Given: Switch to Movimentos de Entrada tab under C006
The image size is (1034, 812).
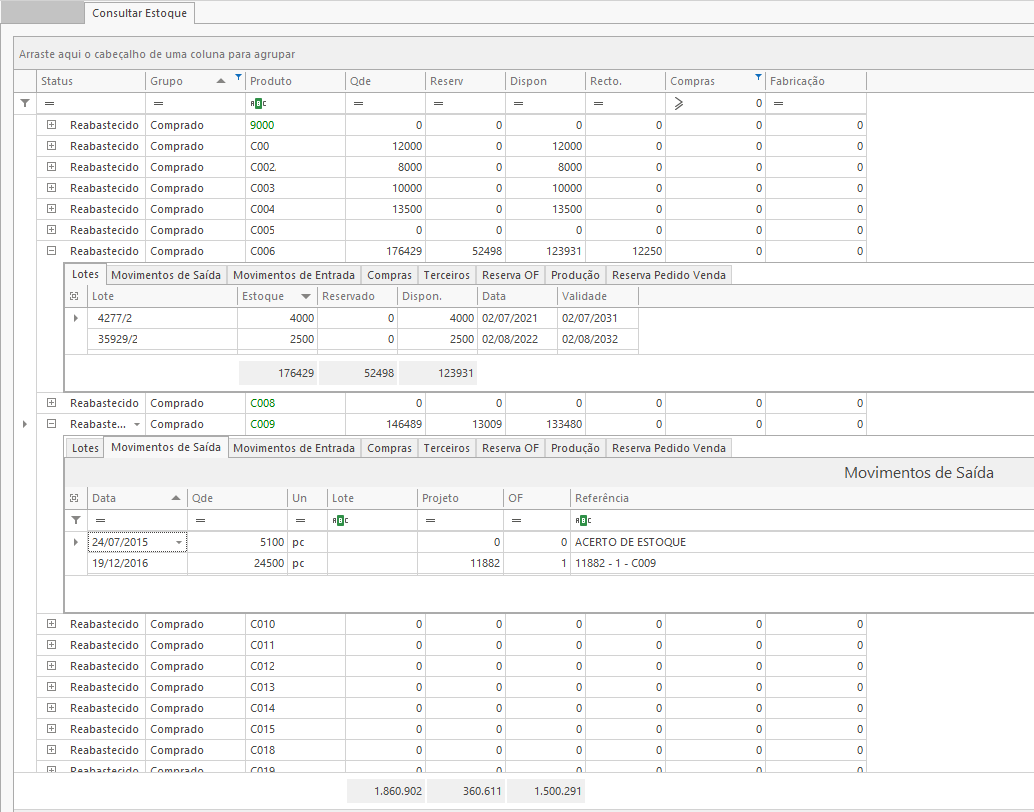Looking at the screenshot, I should pos(293,275).
